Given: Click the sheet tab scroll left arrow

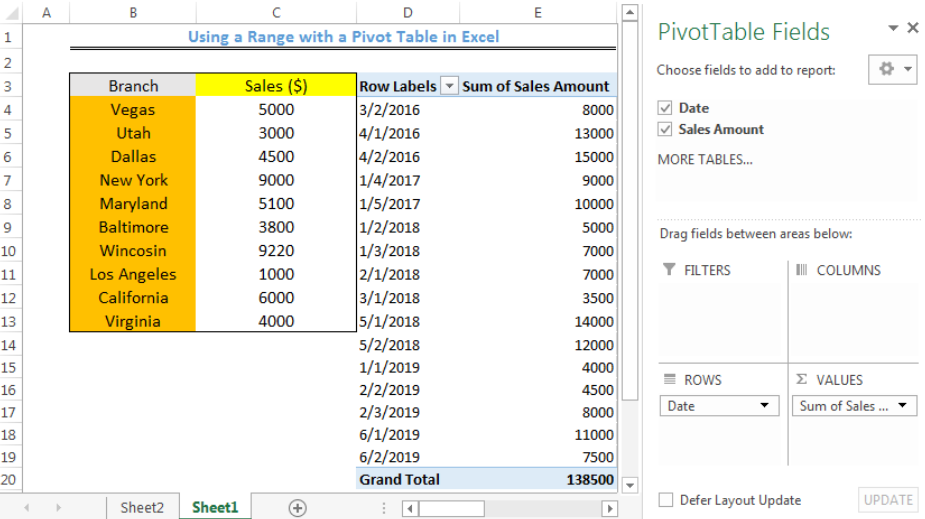Looking at the screenshot, I should (27, 508).
